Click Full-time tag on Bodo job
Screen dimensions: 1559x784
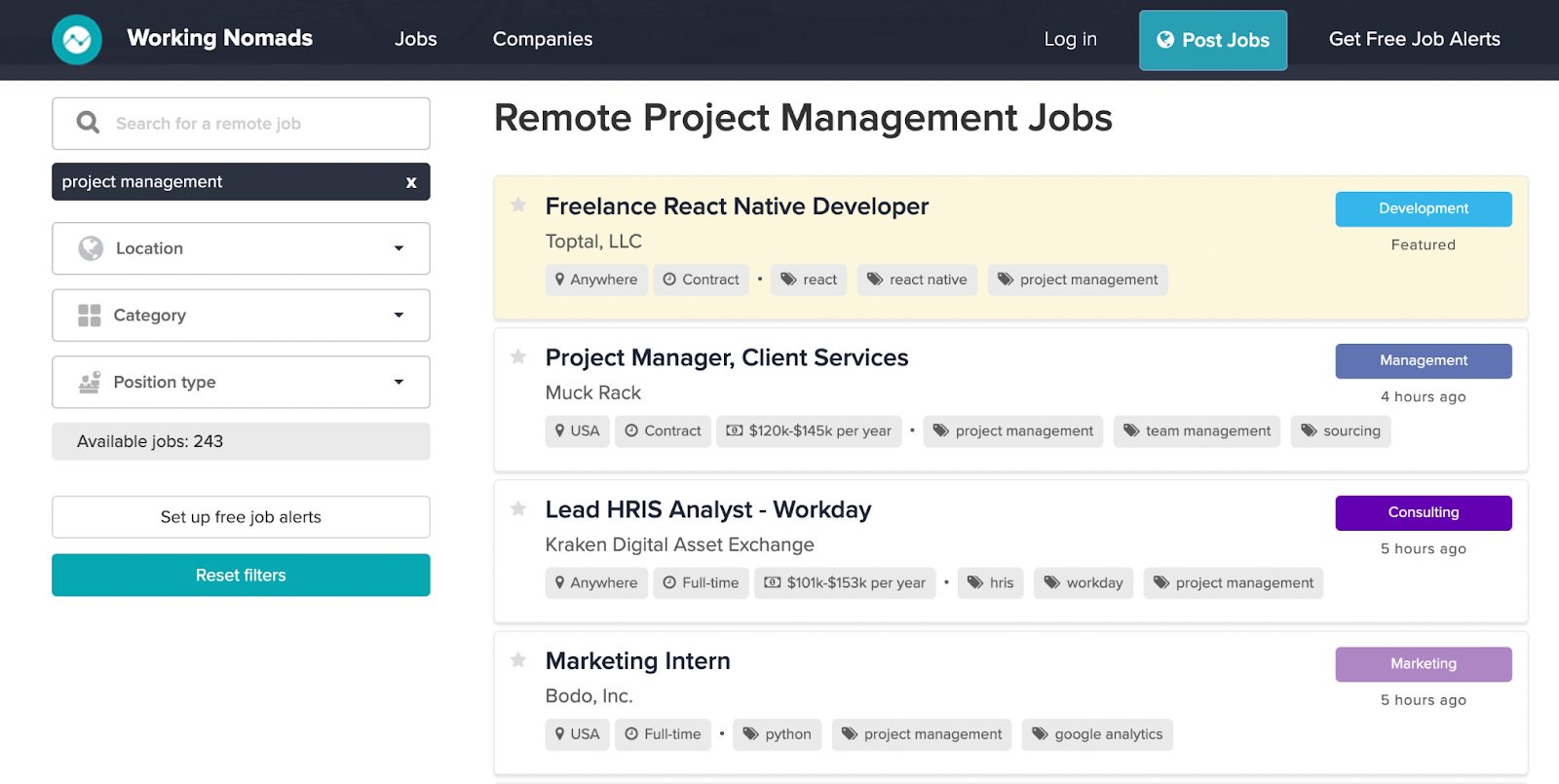664,734
